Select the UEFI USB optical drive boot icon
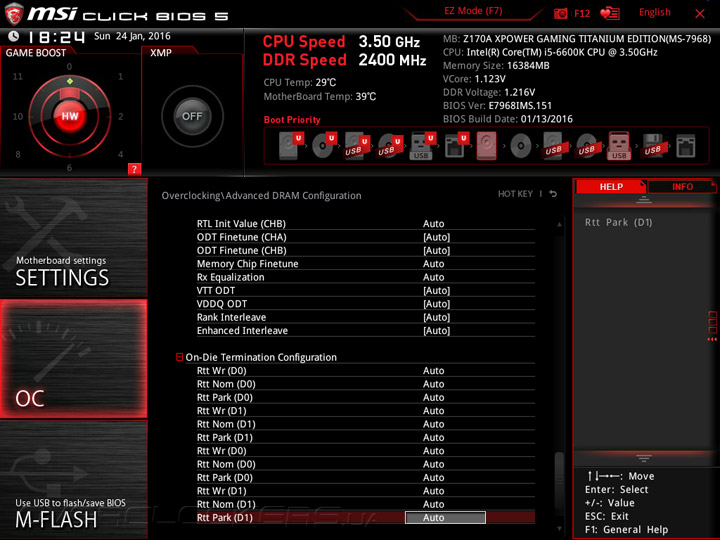Screen dimensions: 720x540 tap(390, 146)
